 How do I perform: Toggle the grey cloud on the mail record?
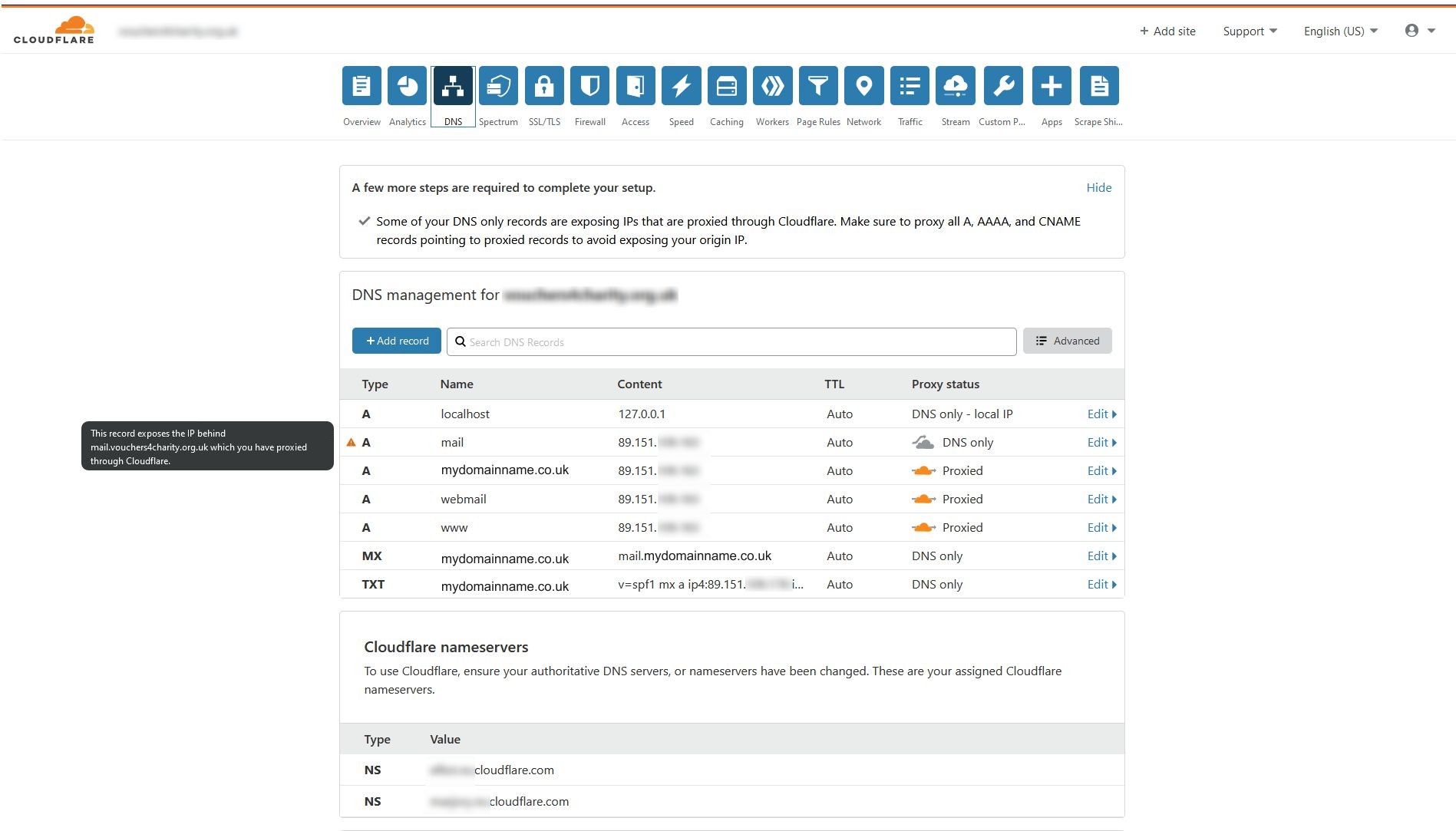pos(923,442)
